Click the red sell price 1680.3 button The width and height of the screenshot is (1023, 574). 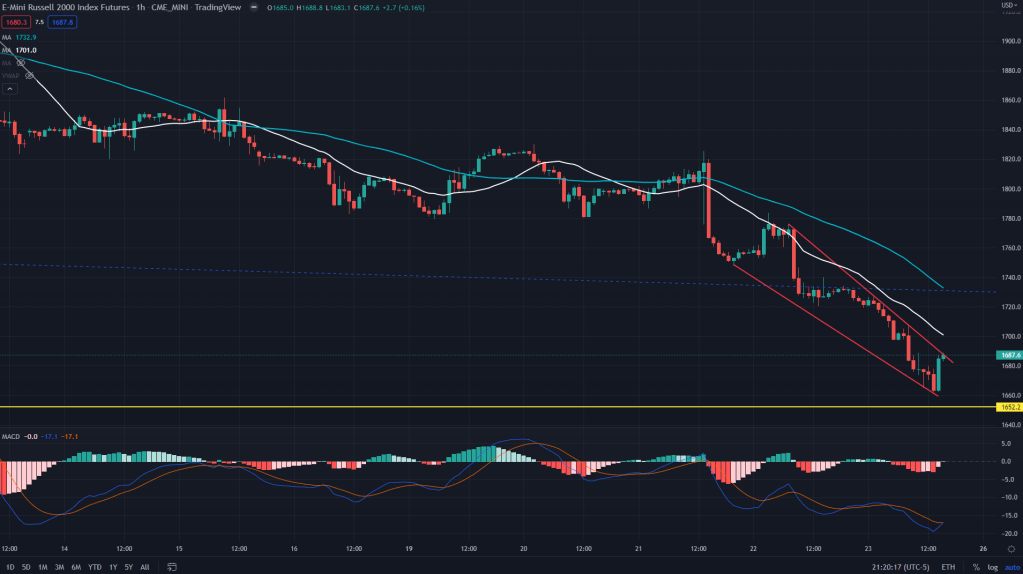pos(17,20)
